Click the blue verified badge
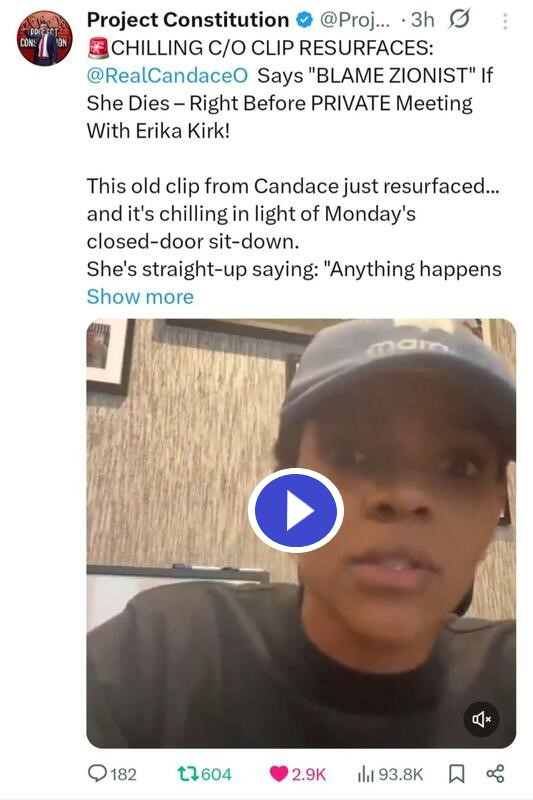The width and height of the screenshot is (533, 800). tap(305, 20)
